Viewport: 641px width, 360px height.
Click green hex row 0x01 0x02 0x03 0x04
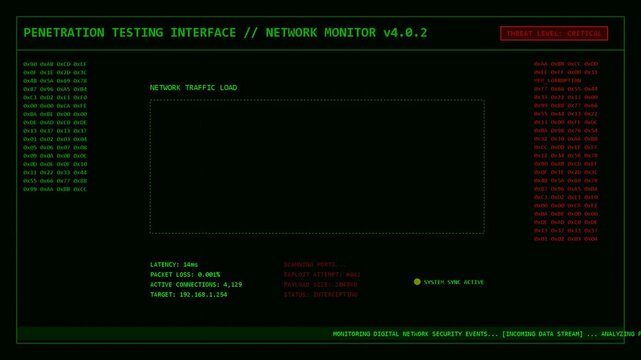coord(55,139)
